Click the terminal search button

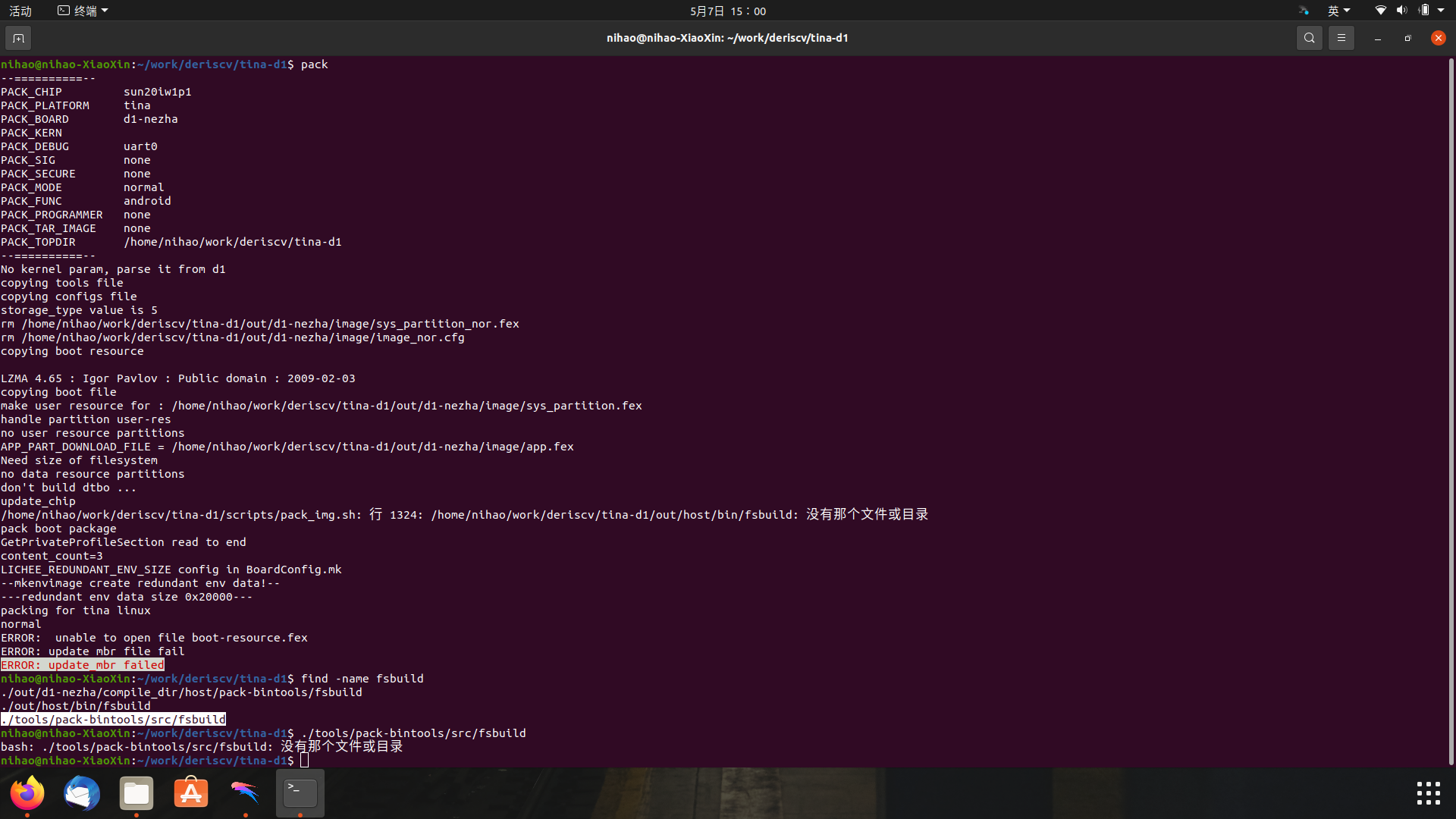1309,38
